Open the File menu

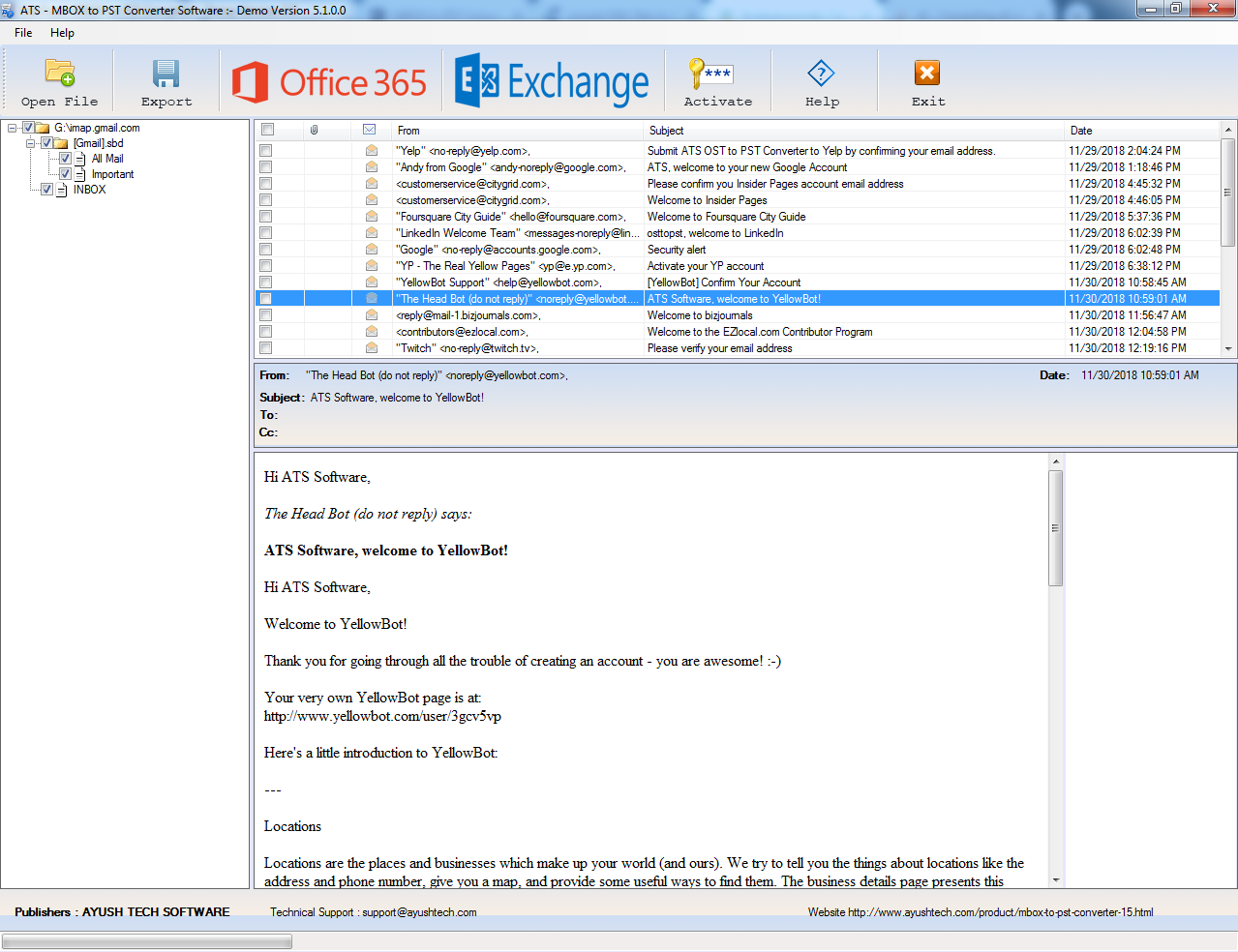click(x=23, y=33)
